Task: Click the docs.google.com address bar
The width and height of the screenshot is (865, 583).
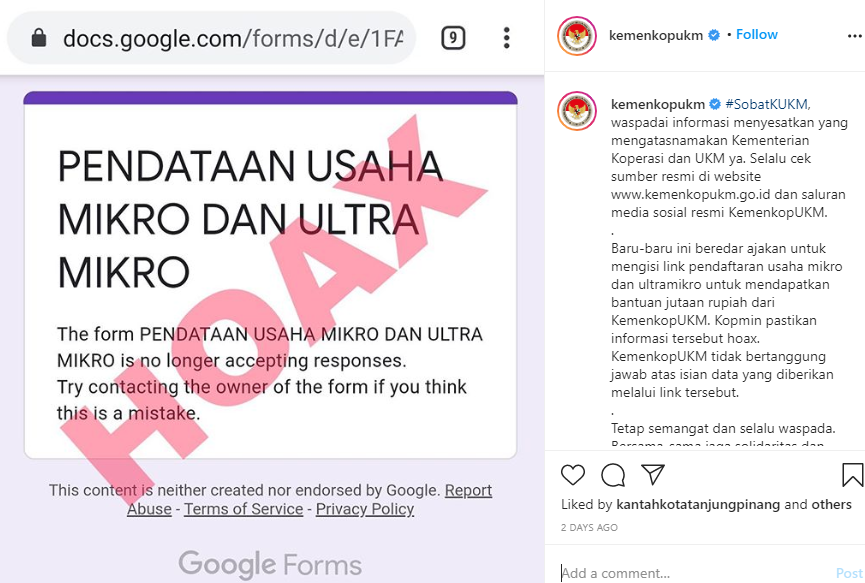Action: point(211,38)
